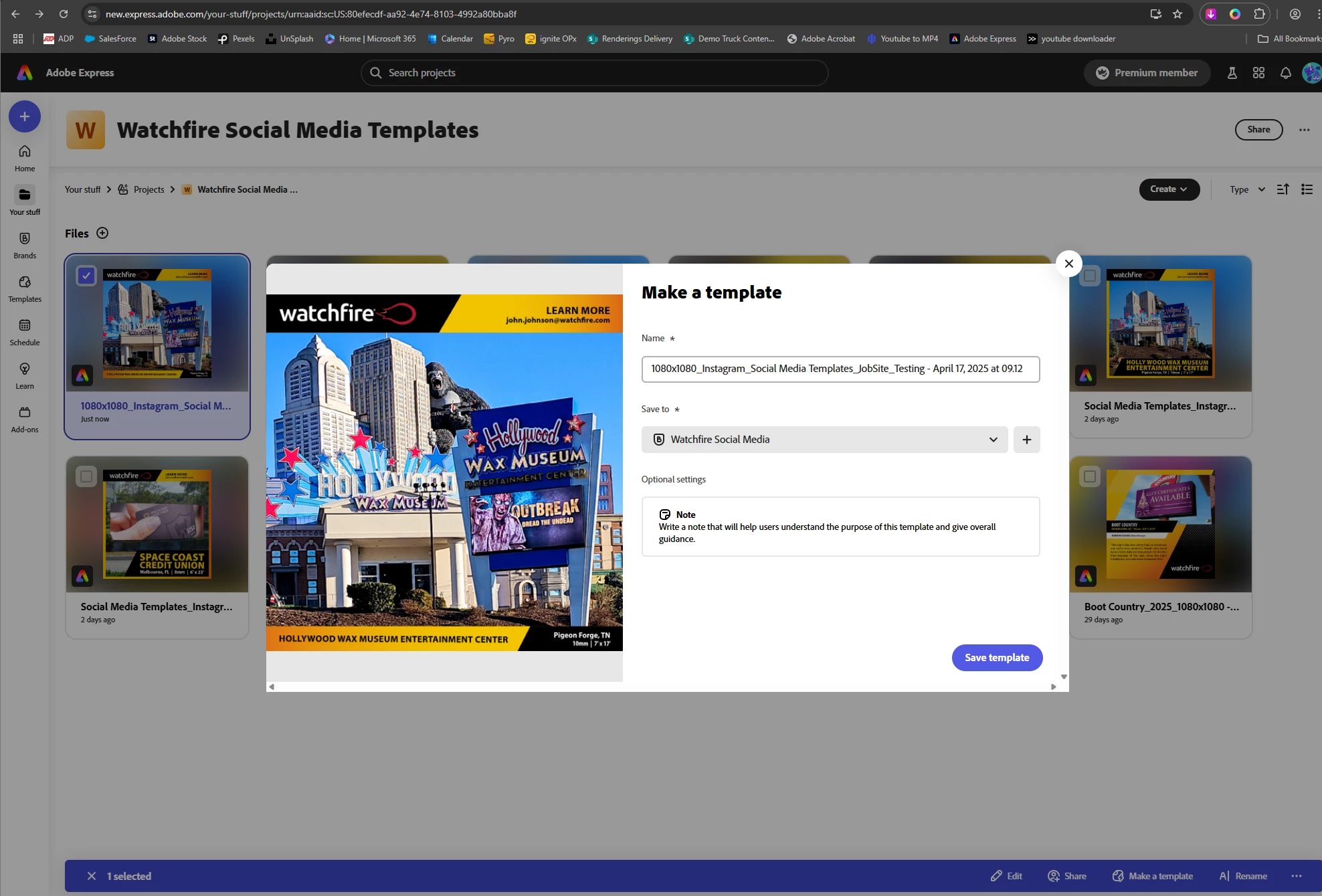The width and height of the screenshot is (1322, 896).
Task: Open the apps grid icon in header
Action: [1258, 73]
